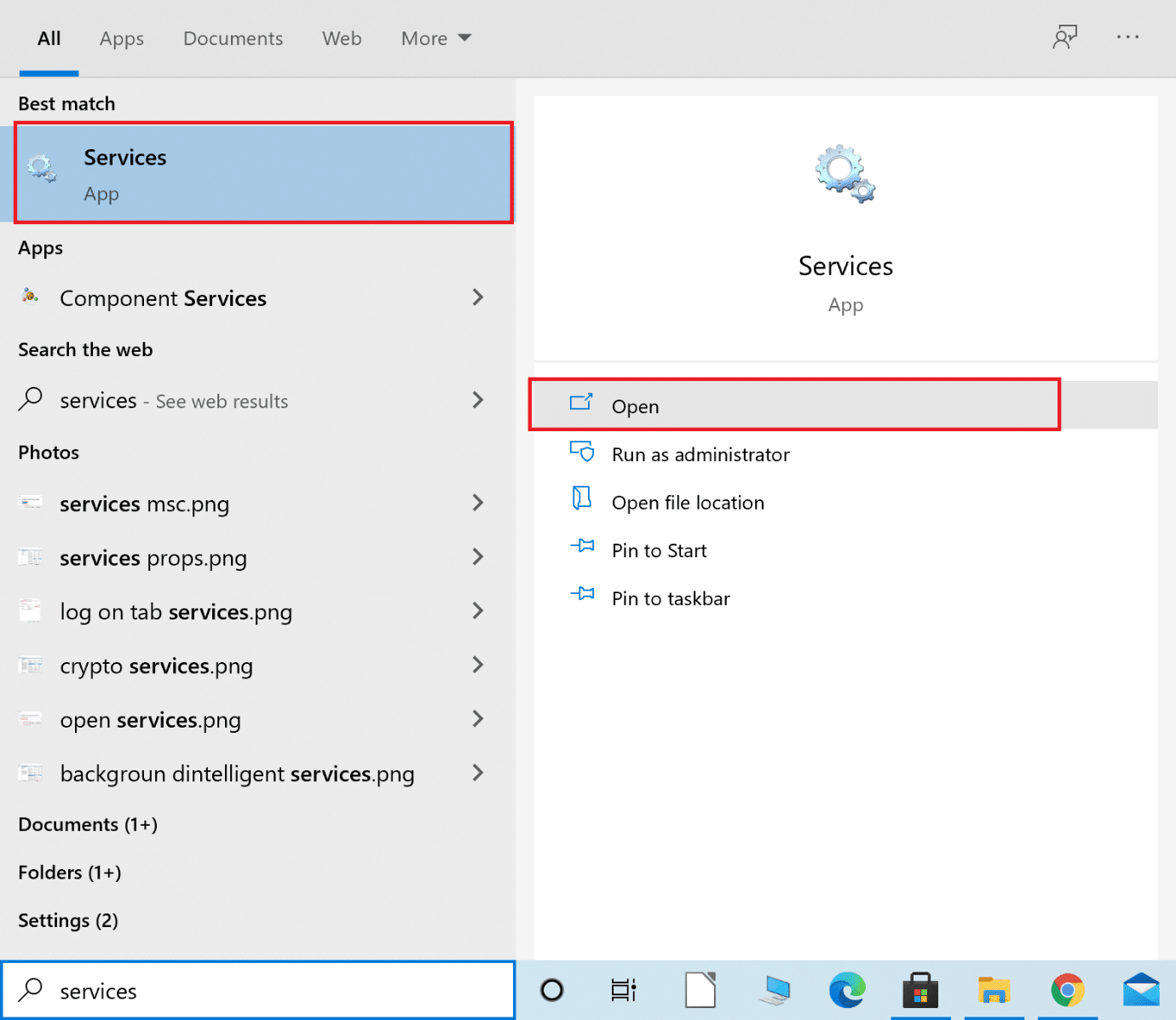The width and height of the screenshot is (1176, 1020).
Task: Switch to the Apps search tab
Action: 121,38
